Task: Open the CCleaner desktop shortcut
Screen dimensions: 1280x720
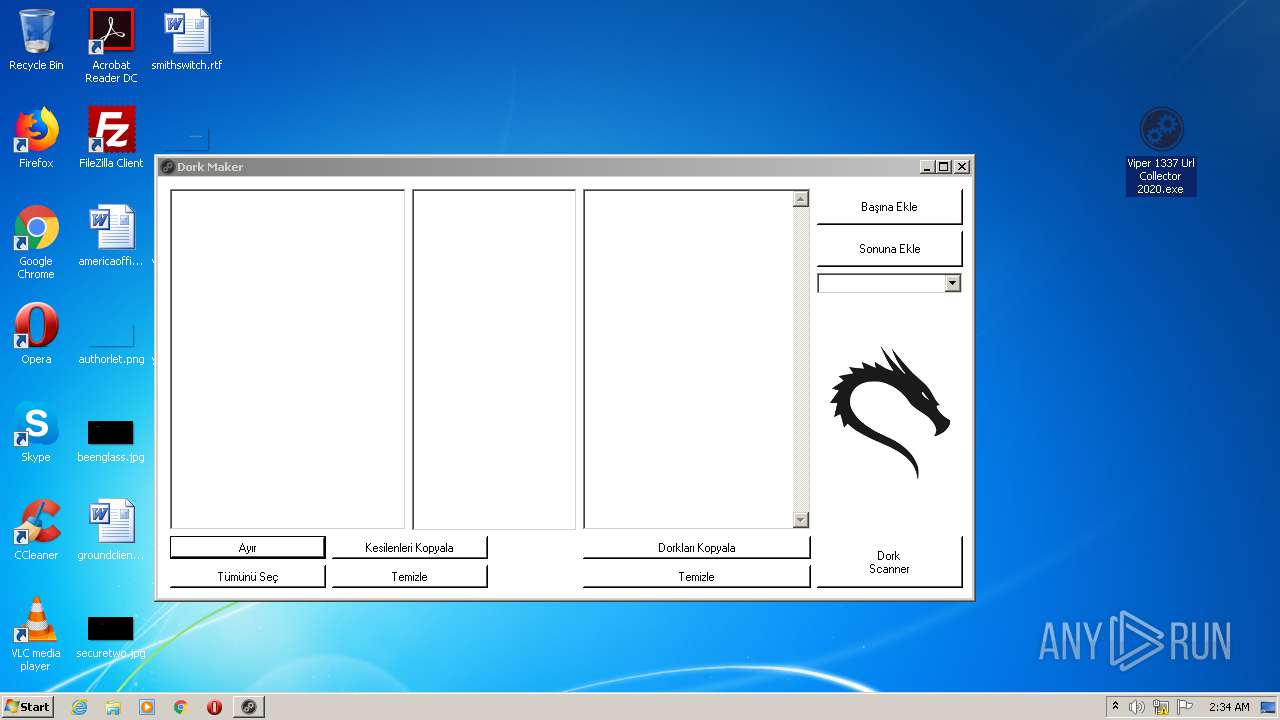Action: point(36,530)
